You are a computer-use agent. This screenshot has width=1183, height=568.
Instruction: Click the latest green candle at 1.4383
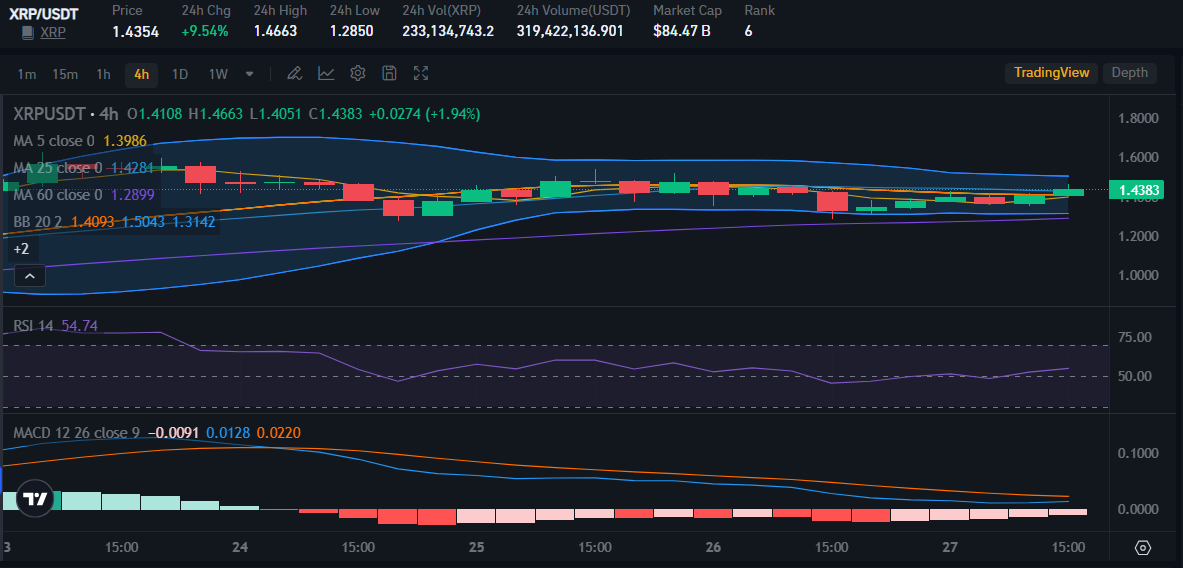point(1068,192)
